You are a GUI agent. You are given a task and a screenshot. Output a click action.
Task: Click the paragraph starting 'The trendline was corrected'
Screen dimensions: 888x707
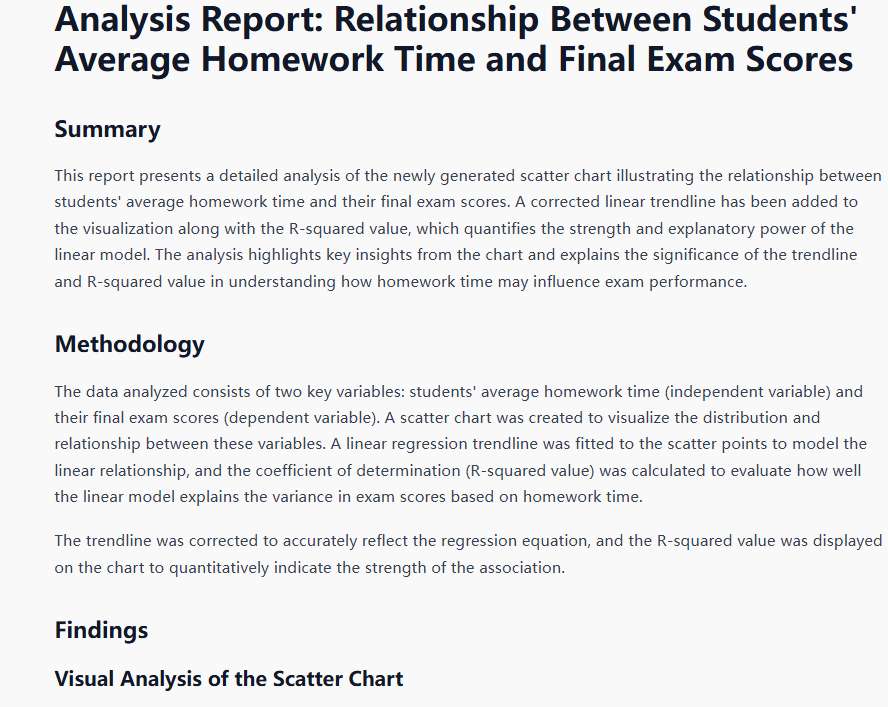468,554
